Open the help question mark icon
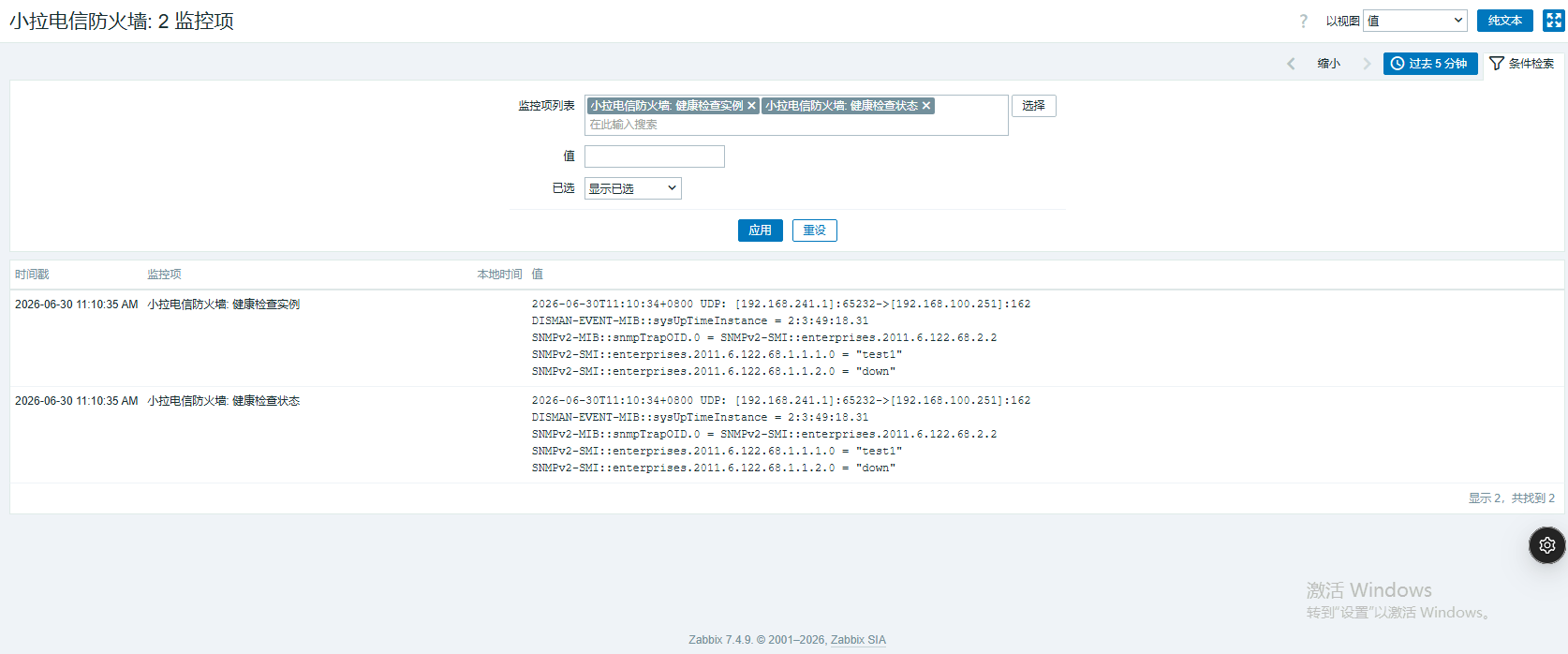 (1303, 21)
